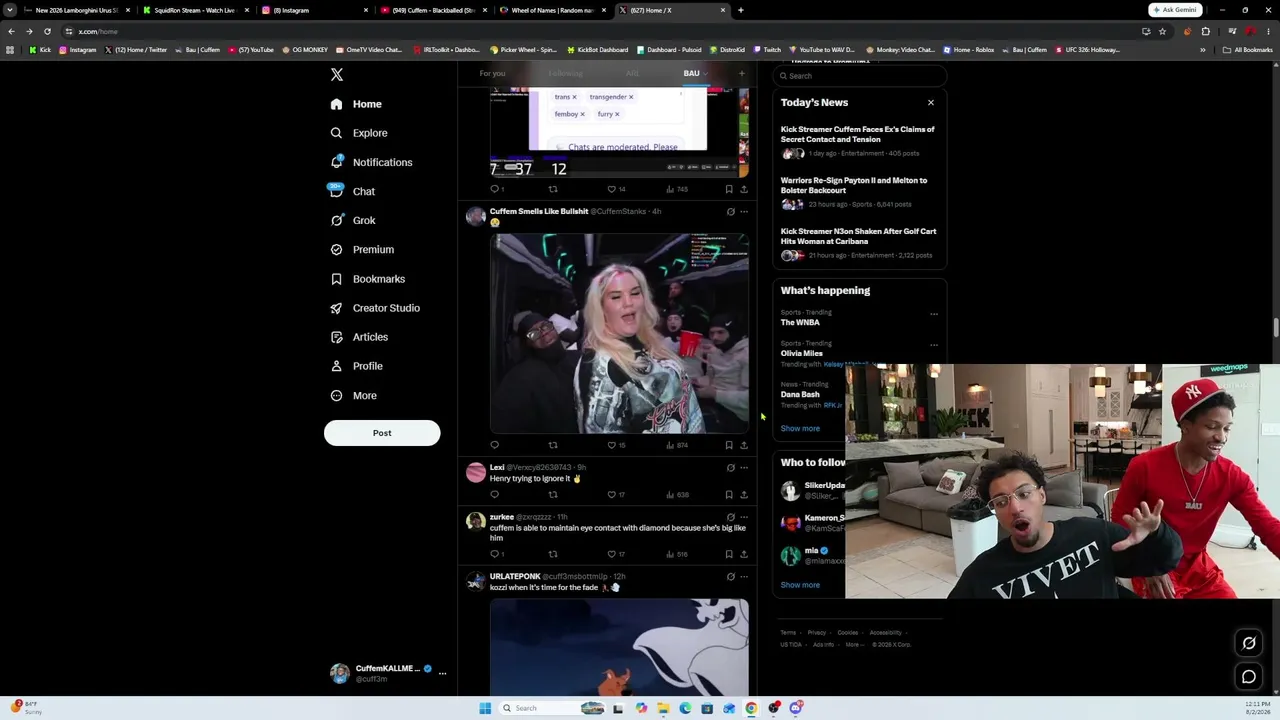
Task: Open Warriors Re-Sign Payton II story
Action: click(858, 192)
